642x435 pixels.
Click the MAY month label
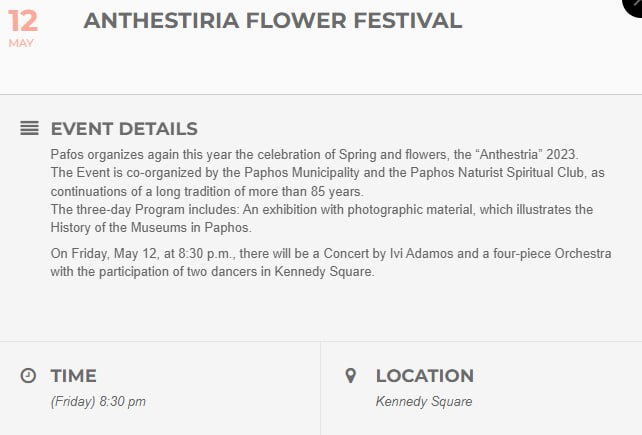point(21,43)
